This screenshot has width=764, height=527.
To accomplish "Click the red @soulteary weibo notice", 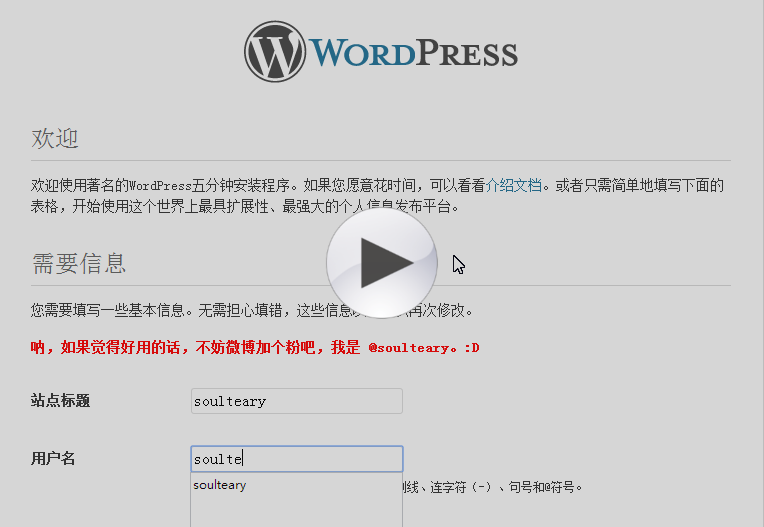I will point(255,348).
